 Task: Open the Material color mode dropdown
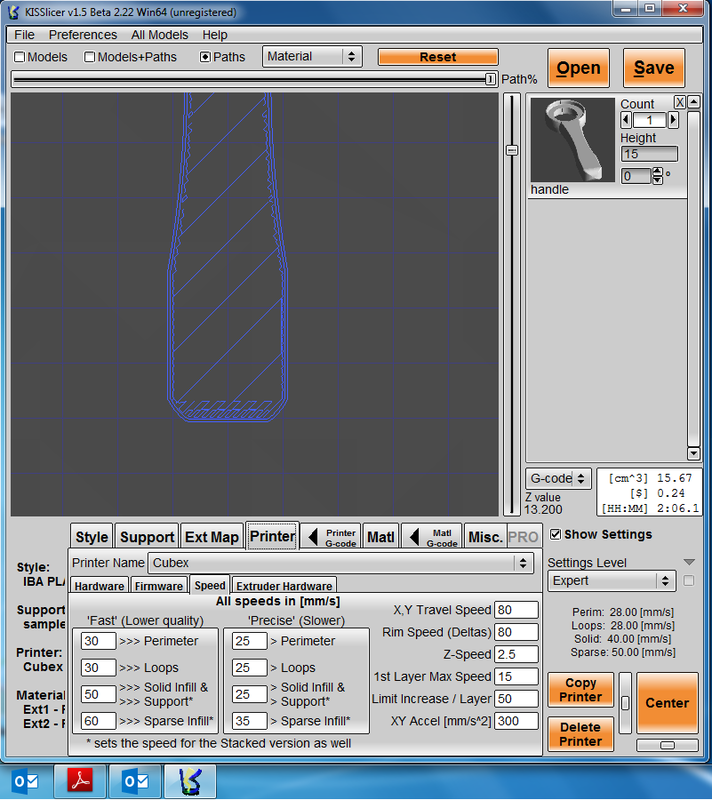(x=312, y=56)
